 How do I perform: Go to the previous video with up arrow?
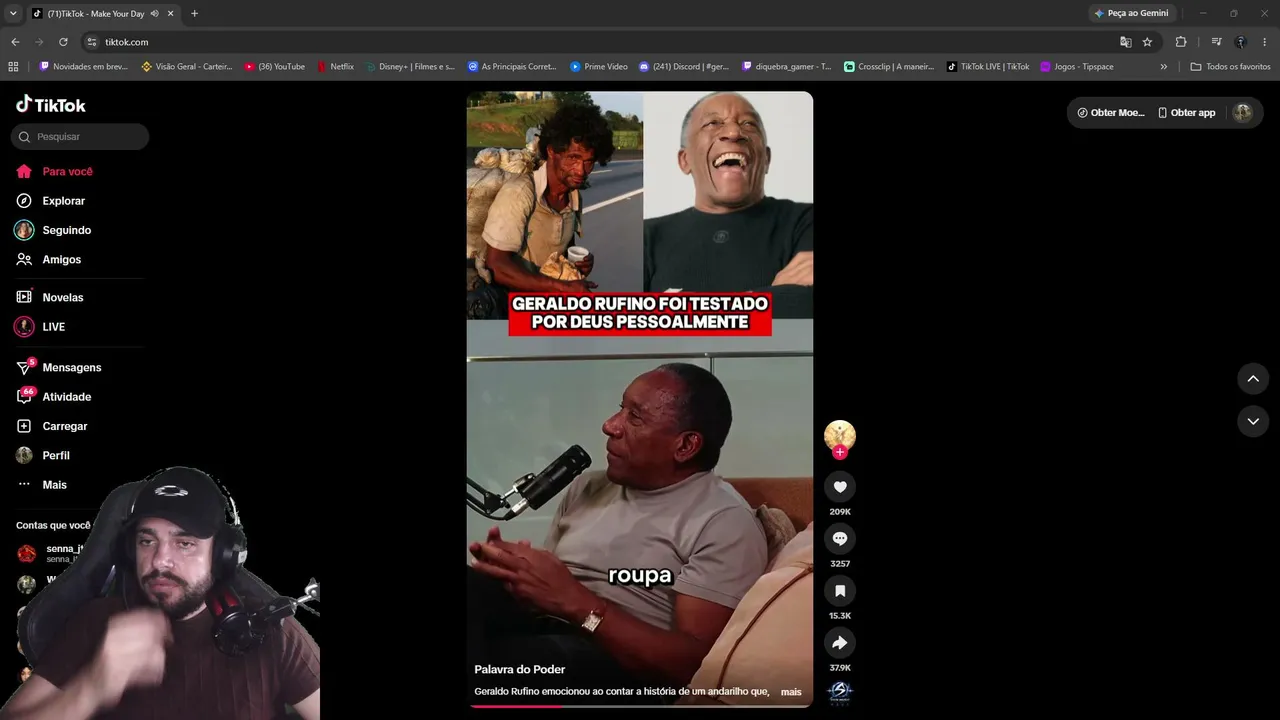(1253, 379)
